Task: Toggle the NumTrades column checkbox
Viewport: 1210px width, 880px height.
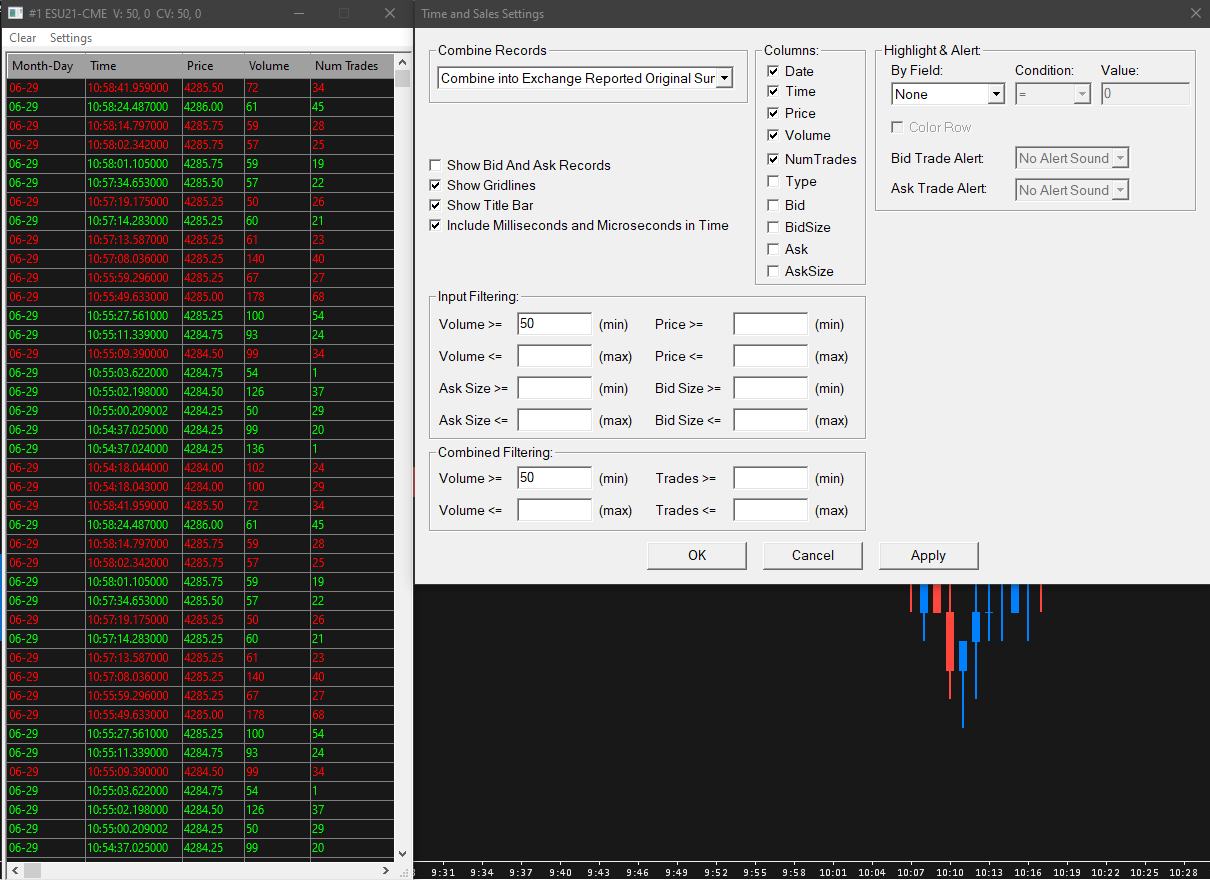Action: click(773, 159)
